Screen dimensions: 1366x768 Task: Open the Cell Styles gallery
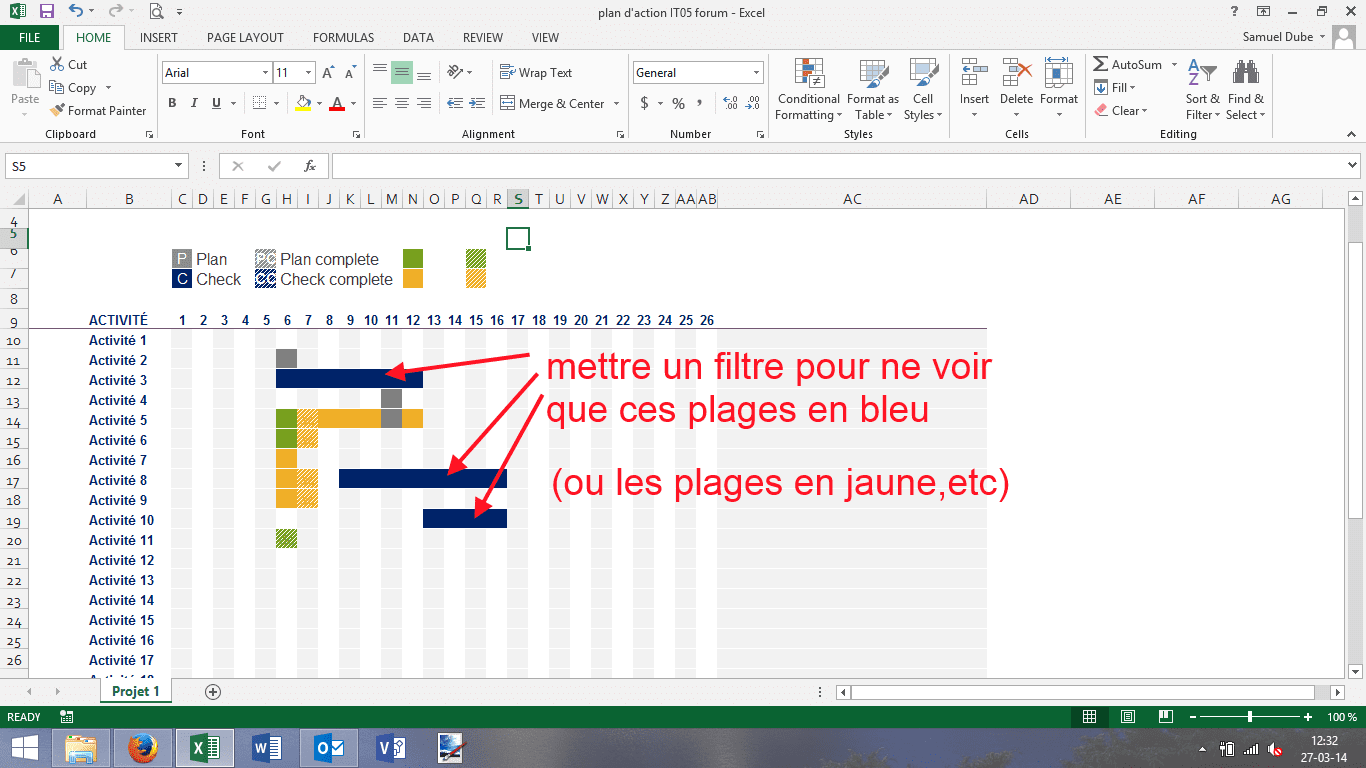tap(923, 90)
